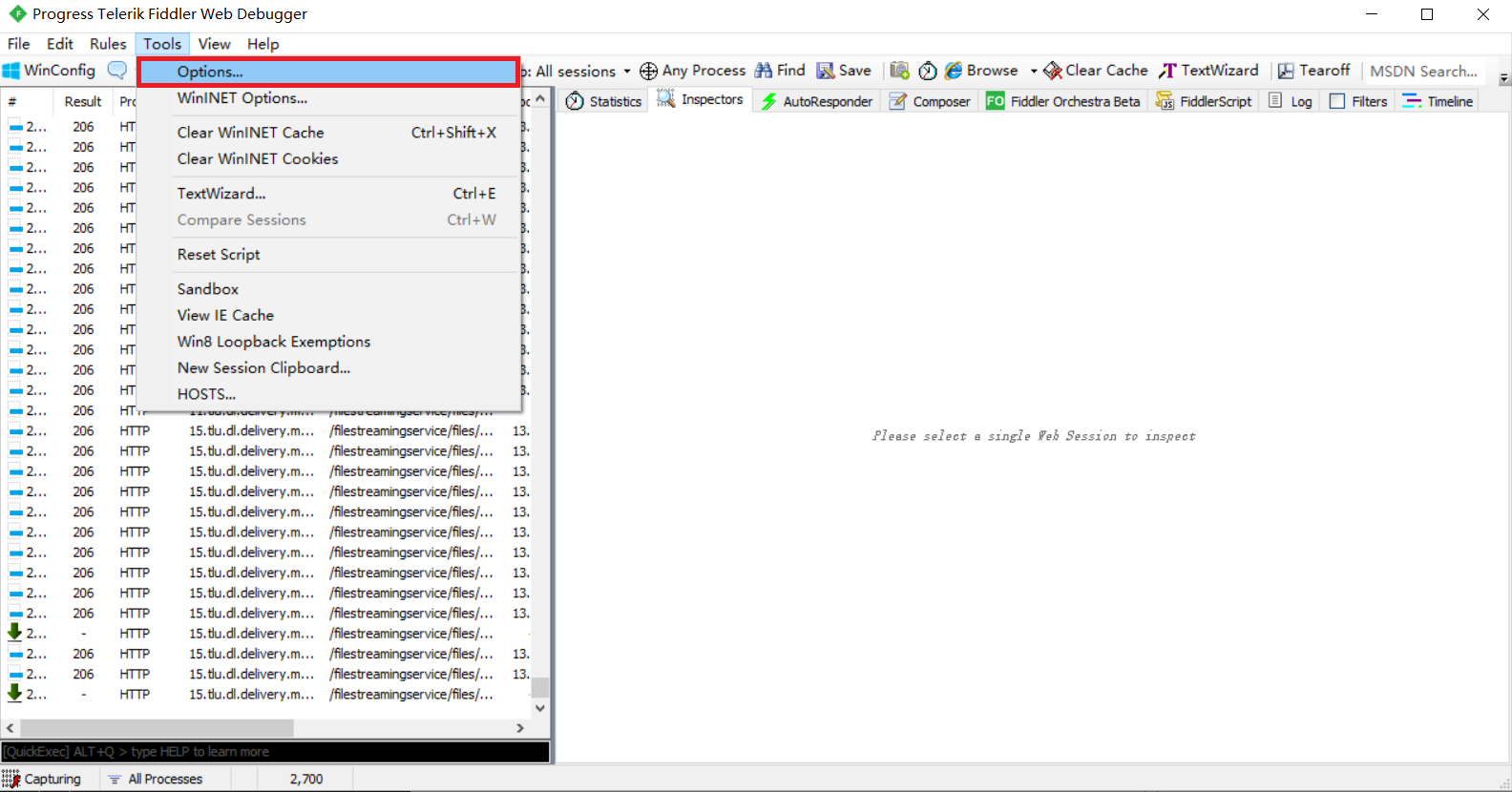Select Any Process target picker

pos(693,71)
